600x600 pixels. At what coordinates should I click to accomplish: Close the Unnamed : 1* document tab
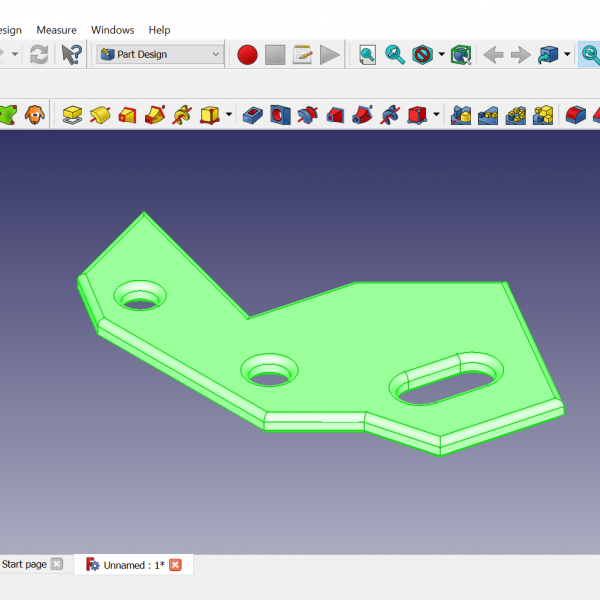176,565
